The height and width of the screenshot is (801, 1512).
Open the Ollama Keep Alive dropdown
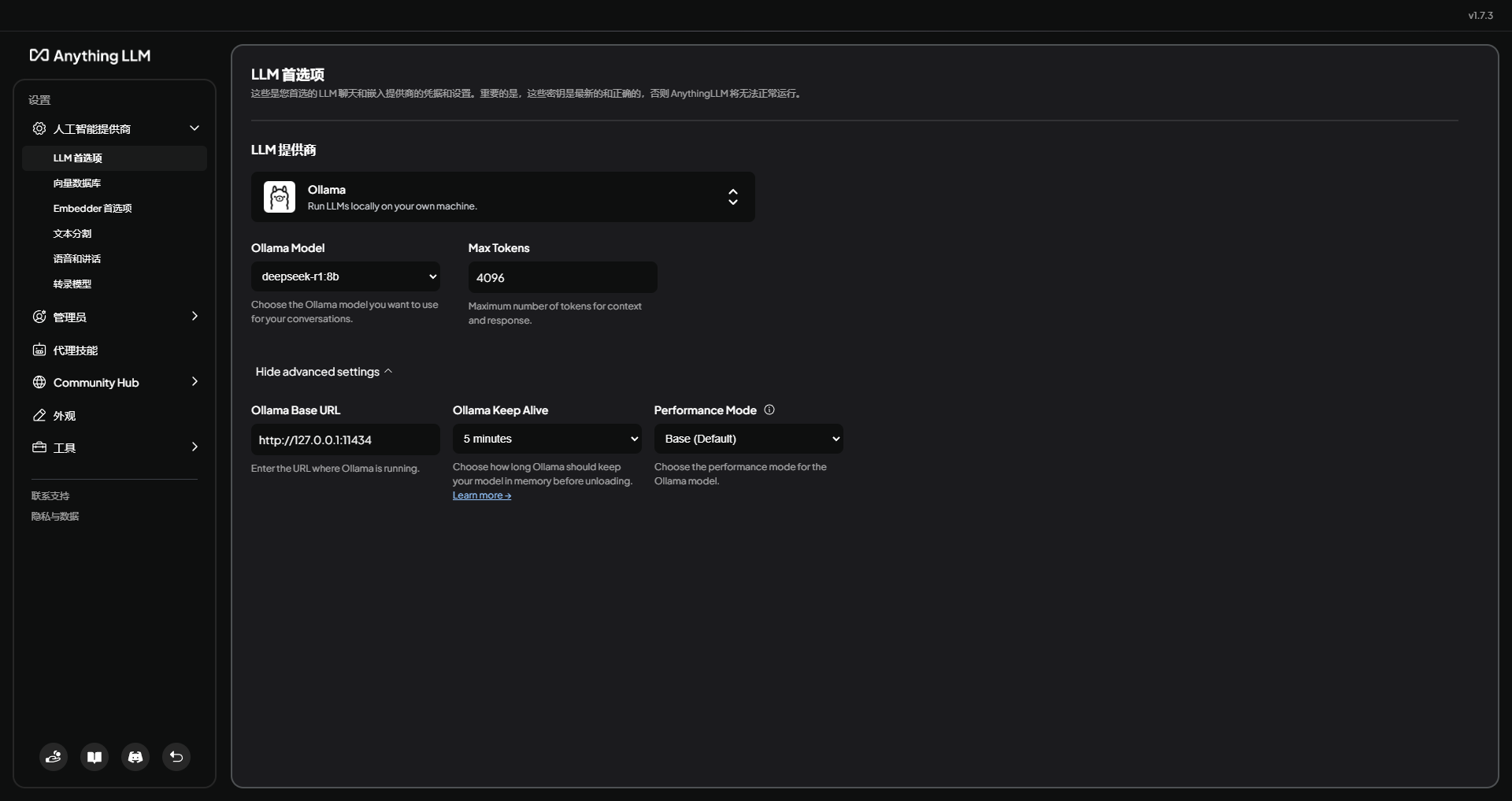click(547, 439)
